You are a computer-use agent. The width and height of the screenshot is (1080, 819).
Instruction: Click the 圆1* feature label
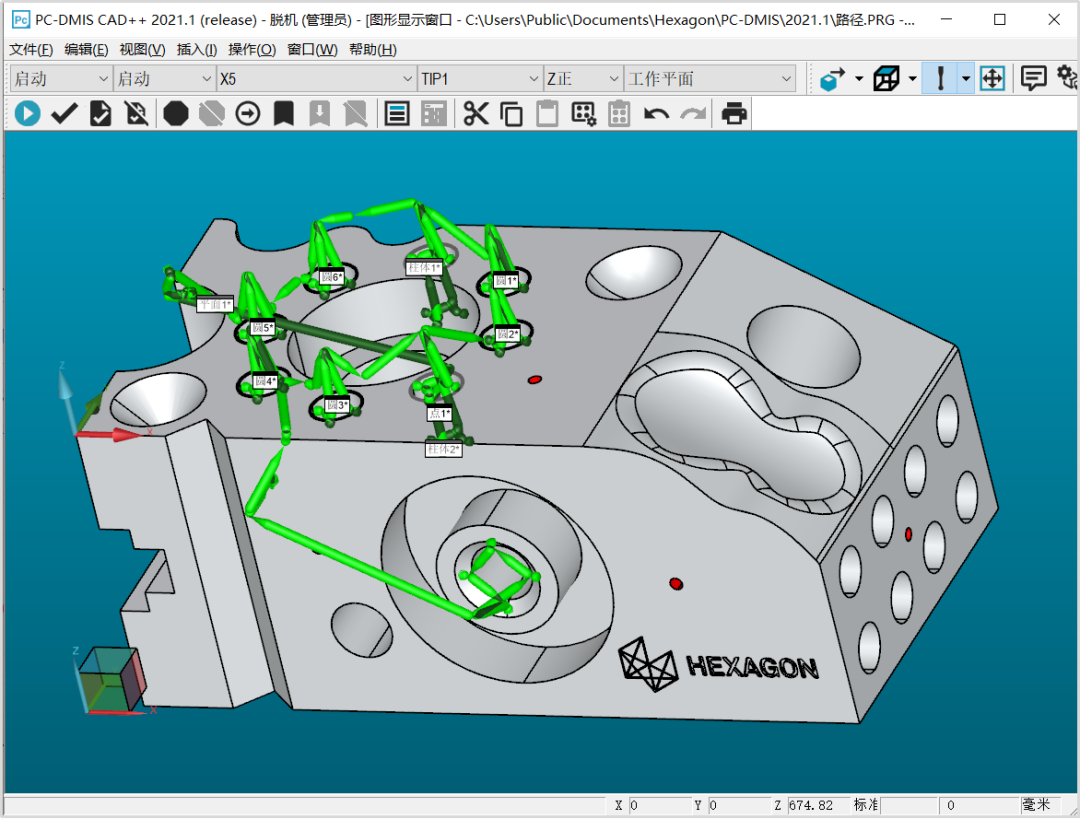(x=506, y=280)
